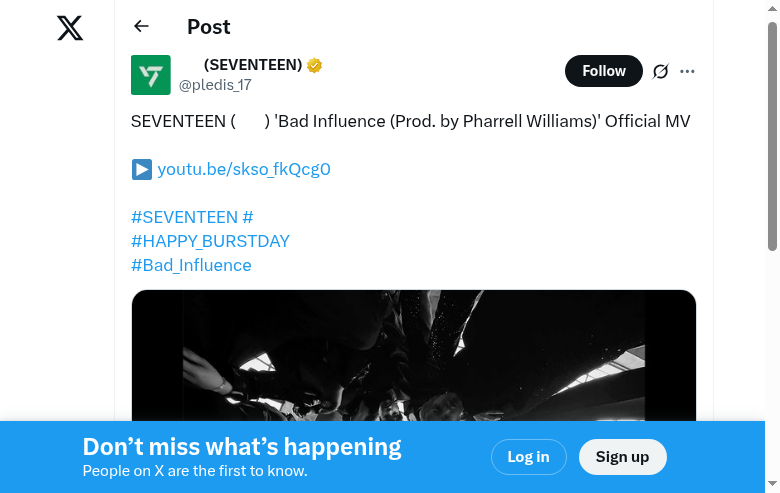Click the (SEVENTEEN) account name
This screenshot has height=493, width=780.
tap(252, 65)
